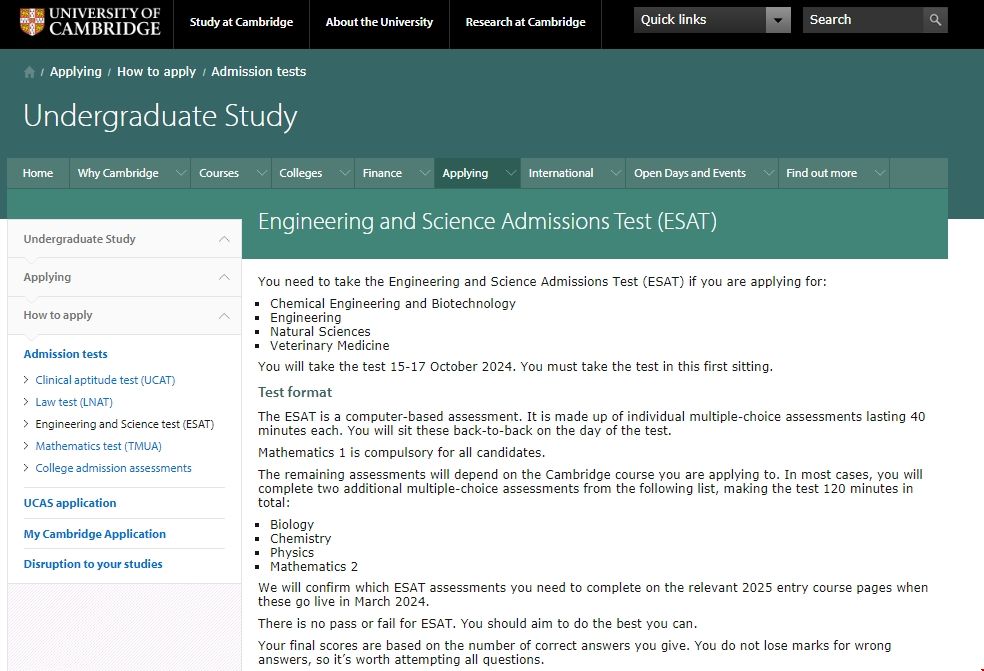The width and height of the screenshot is (984, 671).
Task: Open the UCAS application link
Action: (70, 503)
